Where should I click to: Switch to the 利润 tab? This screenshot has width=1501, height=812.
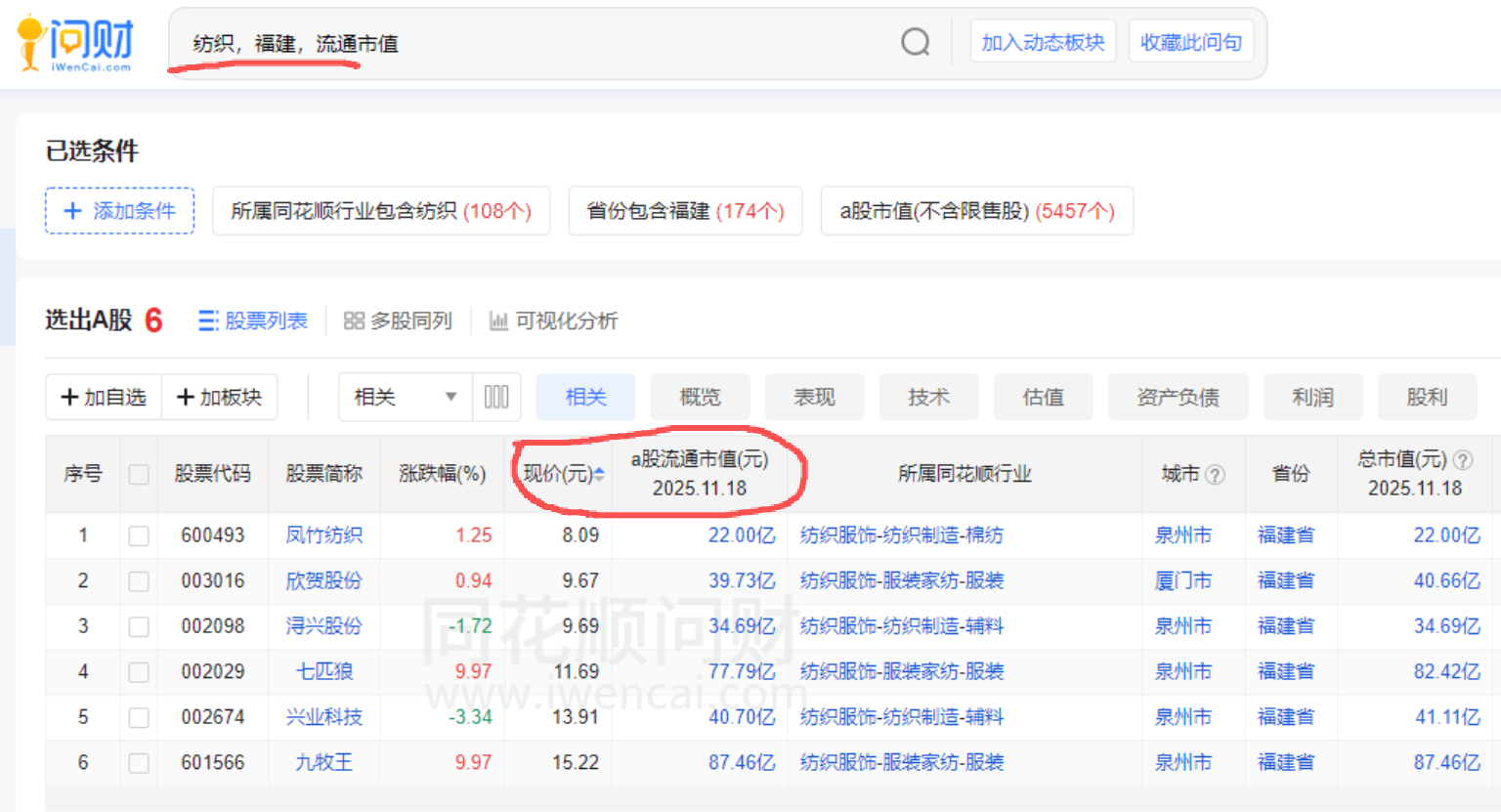click(1312, 397)
